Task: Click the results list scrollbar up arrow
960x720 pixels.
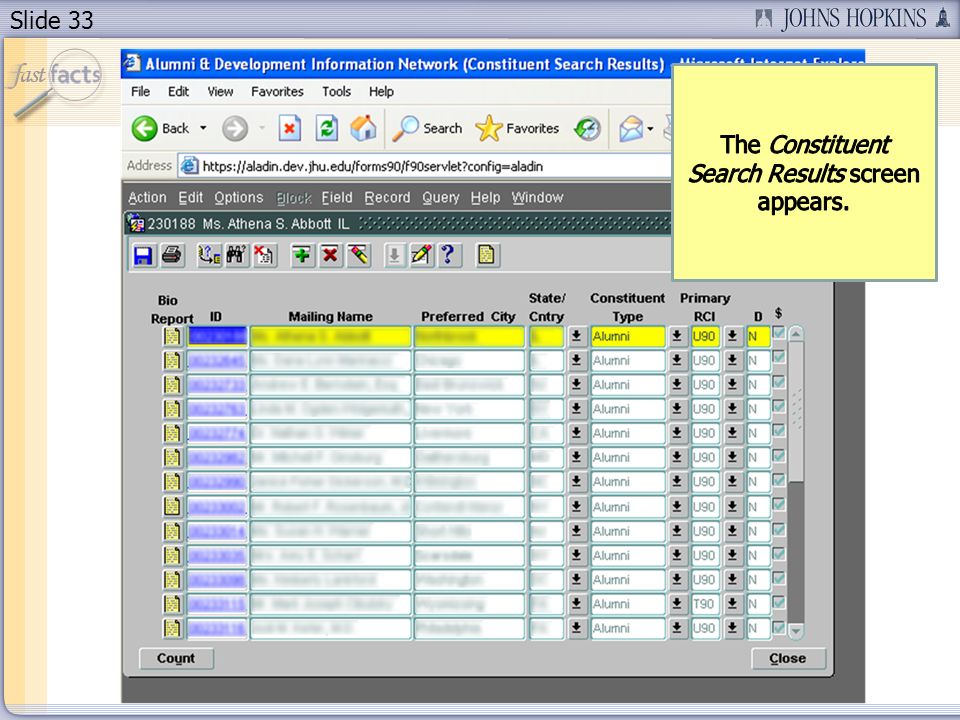Action: click(x=796, y=334)
